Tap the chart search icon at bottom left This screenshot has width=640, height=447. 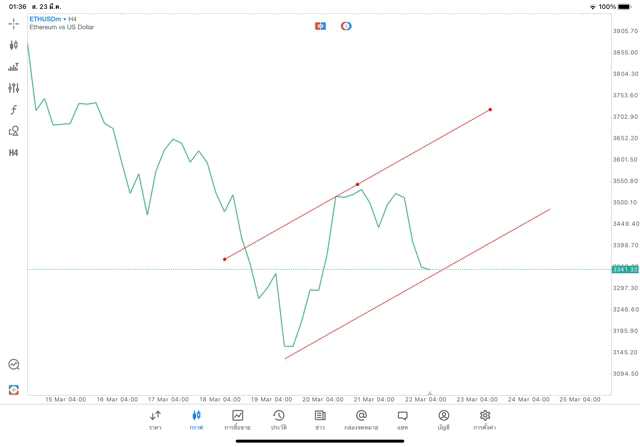(x=14, y=365)
